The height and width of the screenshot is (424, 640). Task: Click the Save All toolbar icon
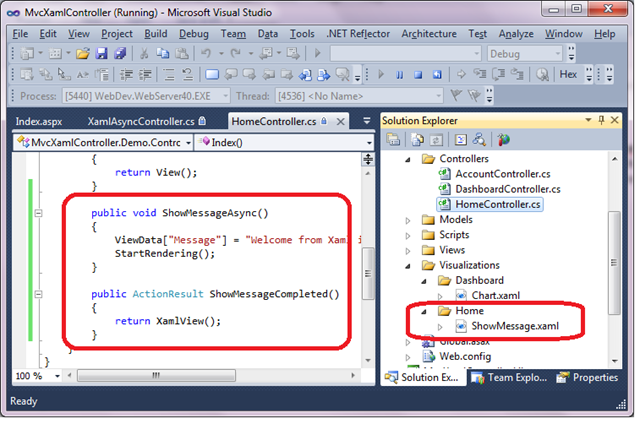(x=118, y=54)
